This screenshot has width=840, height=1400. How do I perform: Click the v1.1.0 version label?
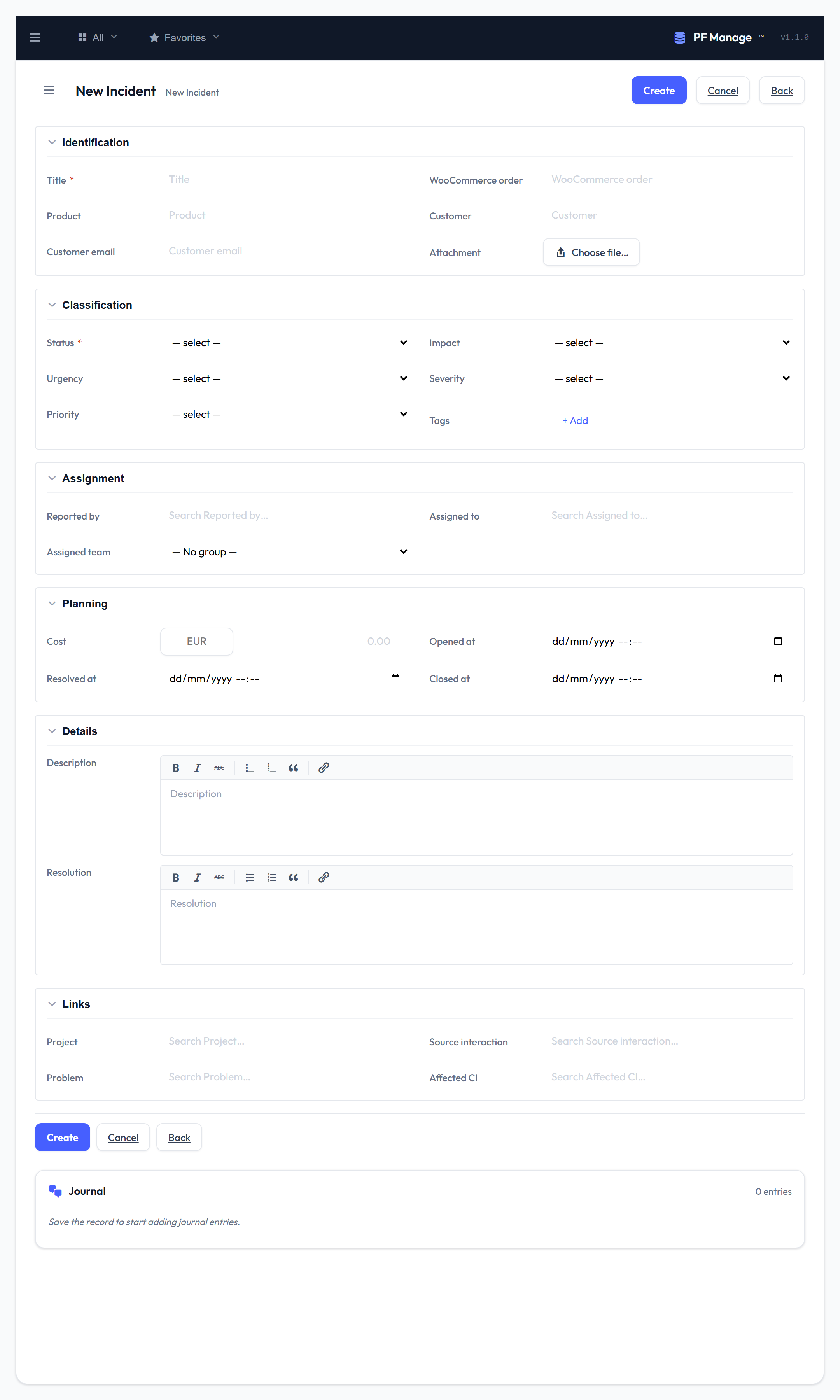(x=794, y=37)
